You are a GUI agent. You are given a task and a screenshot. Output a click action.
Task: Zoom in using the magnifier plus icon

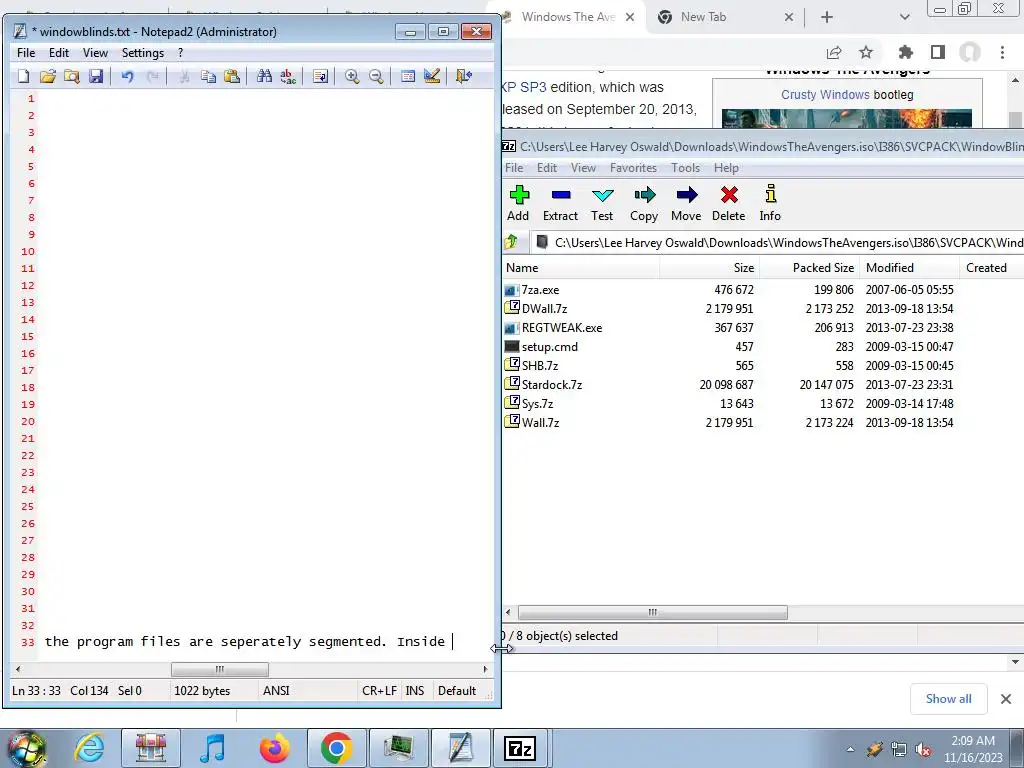click(x=352, y=76)
